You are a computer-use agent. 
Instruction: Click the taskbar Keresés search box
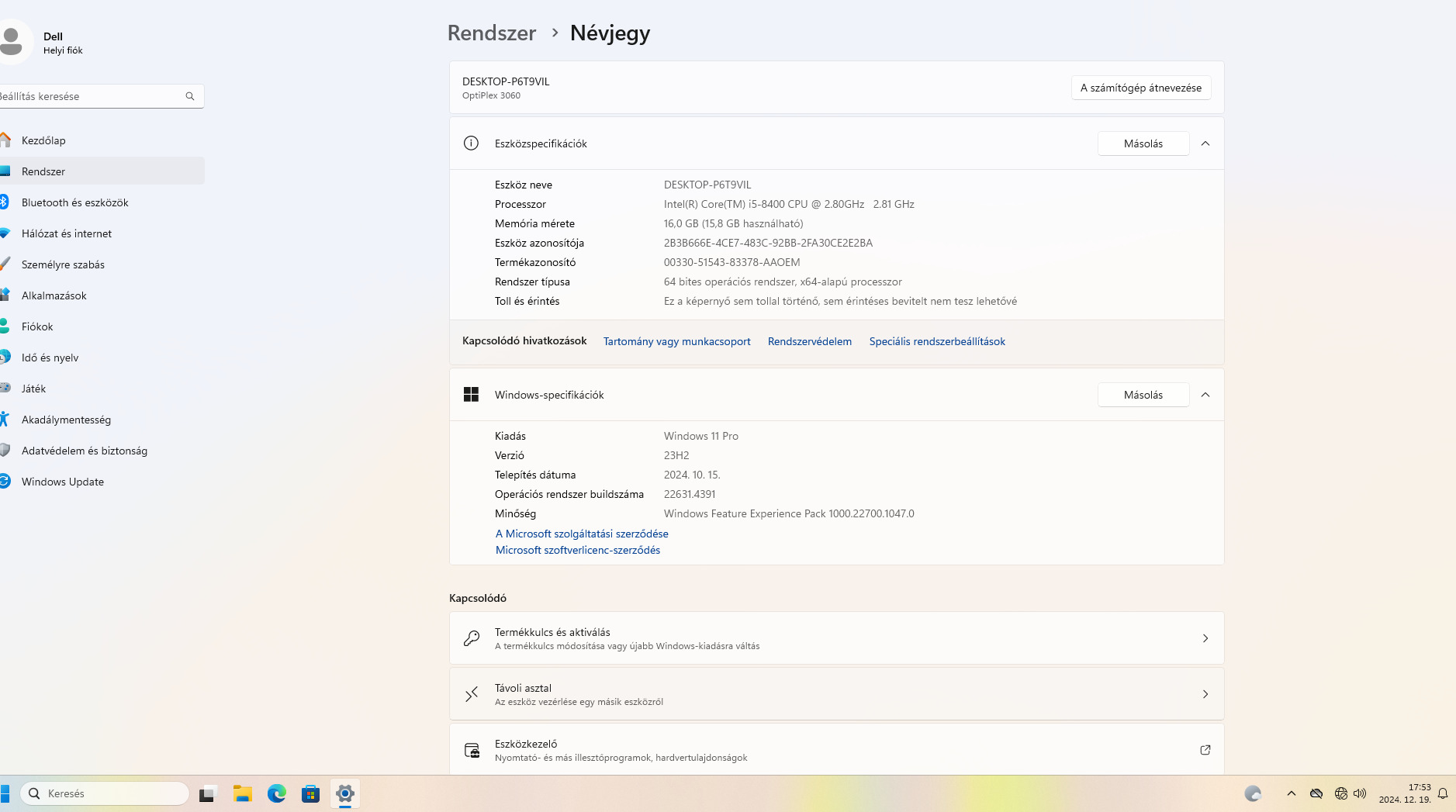(105, 793)
